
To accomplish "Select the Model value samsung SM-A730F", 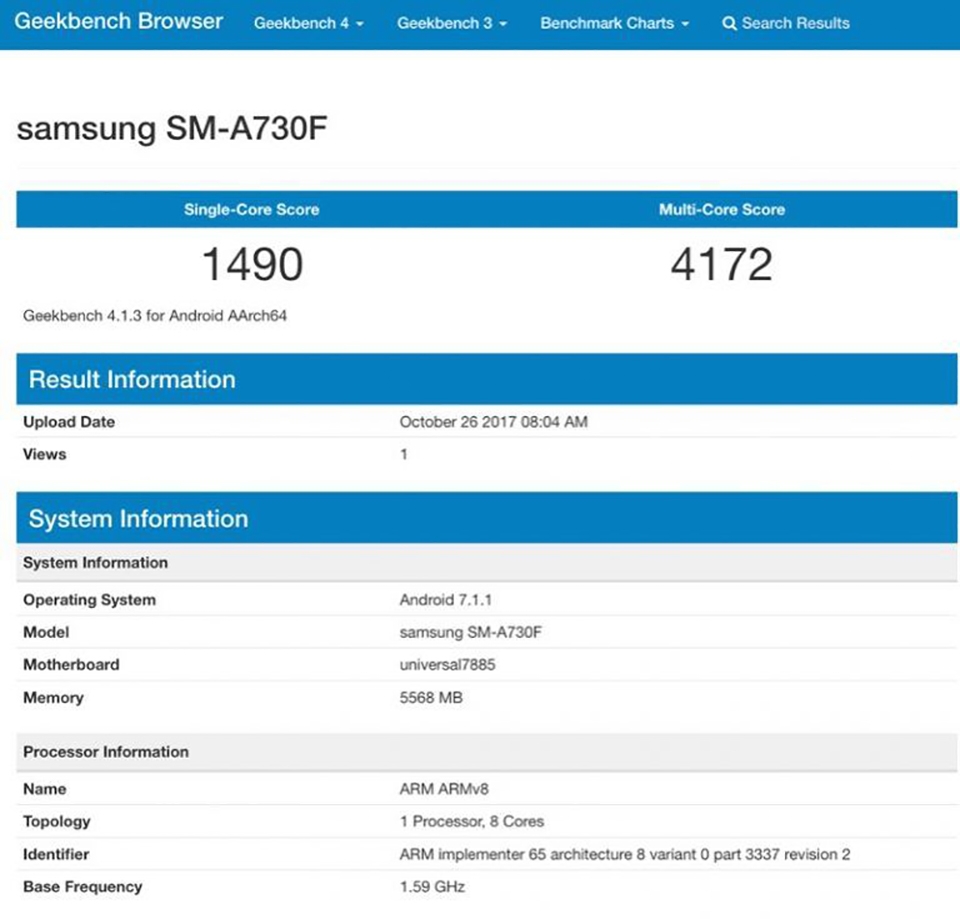I will [x=471, y=632].
